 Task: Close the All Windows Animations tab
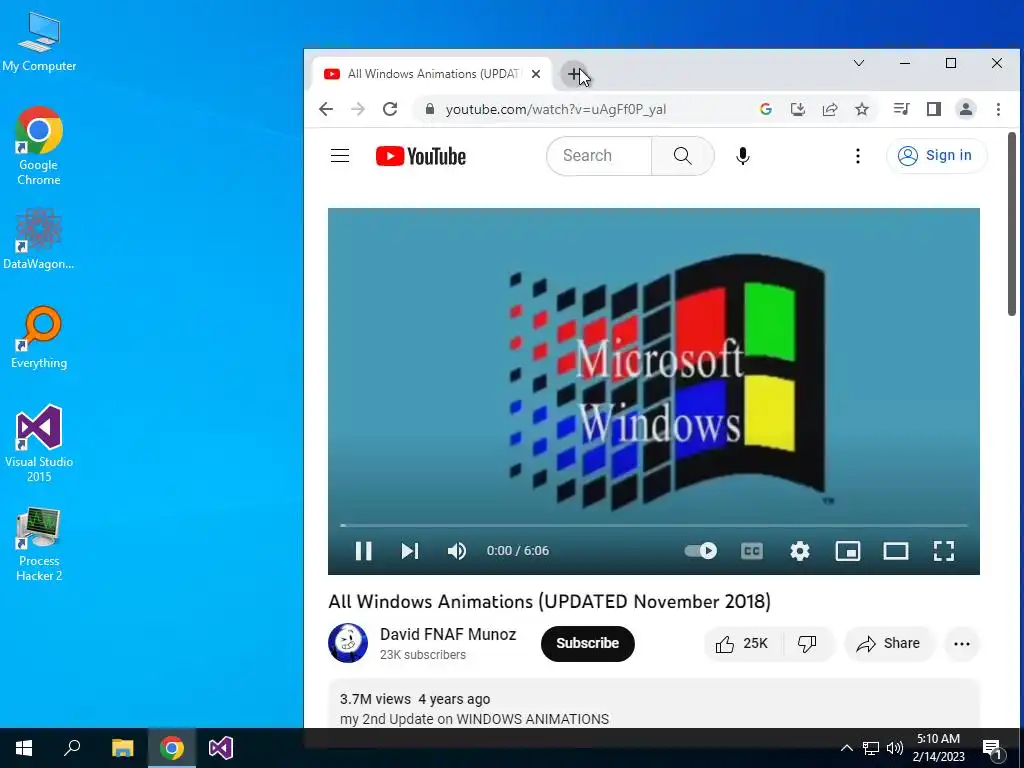[x=536, y=74]
